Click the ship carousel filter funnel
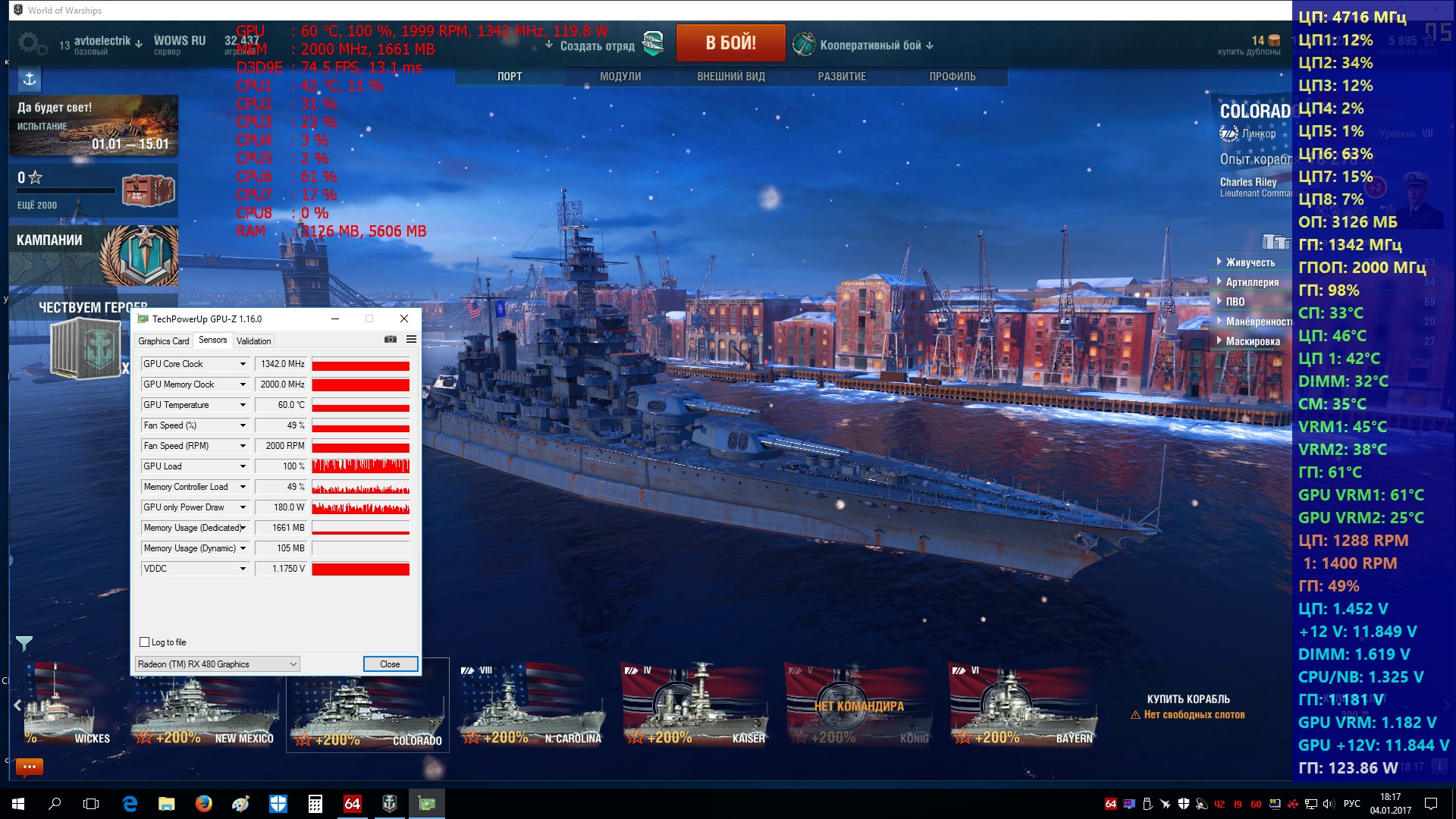Screen dimensions: 1456x819 click(x=24, y=644)
